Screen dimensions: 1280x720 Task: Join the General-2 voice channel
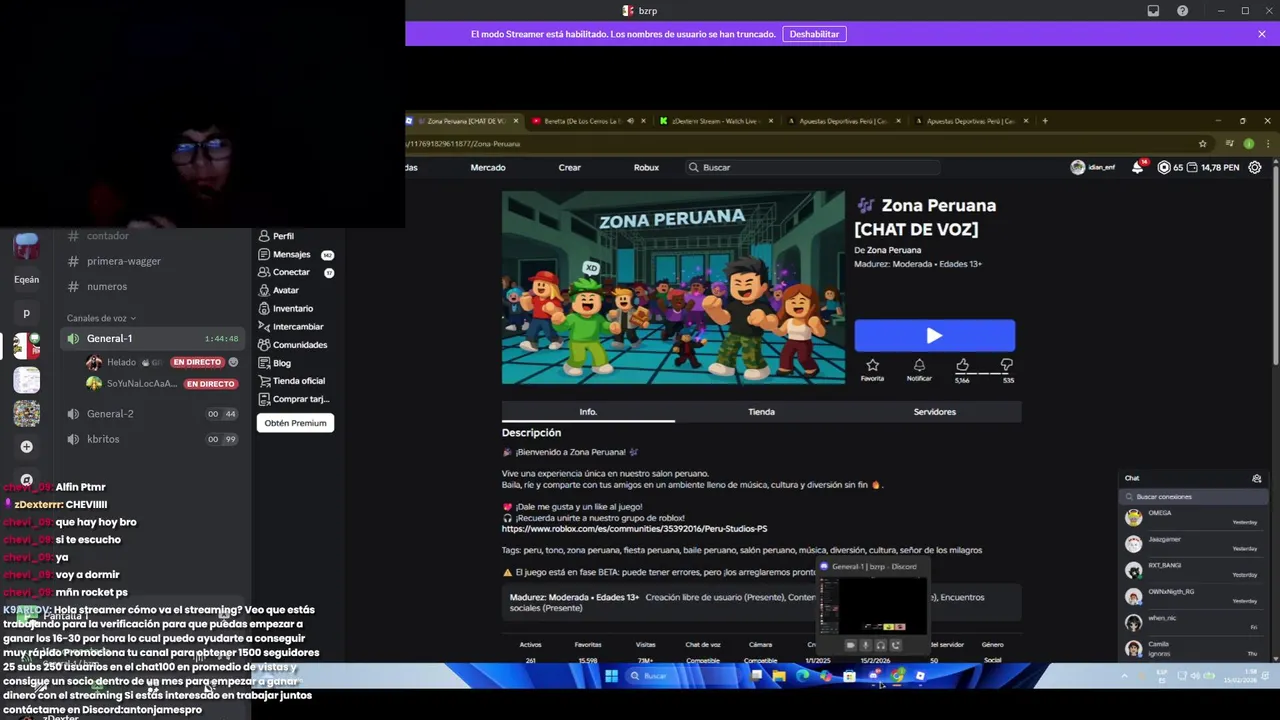pyautogui.click(x=153, y=414)
